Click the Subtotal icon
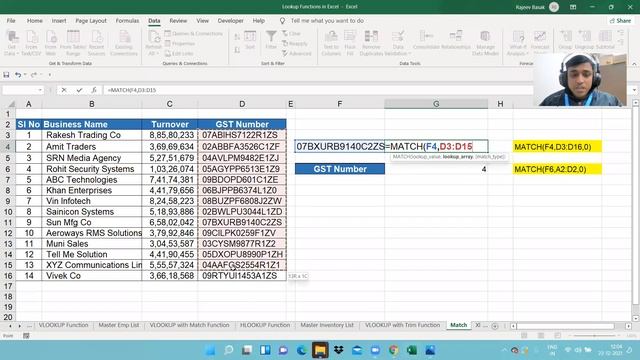The height and width of the screenshot is (360, 640). 605,40
